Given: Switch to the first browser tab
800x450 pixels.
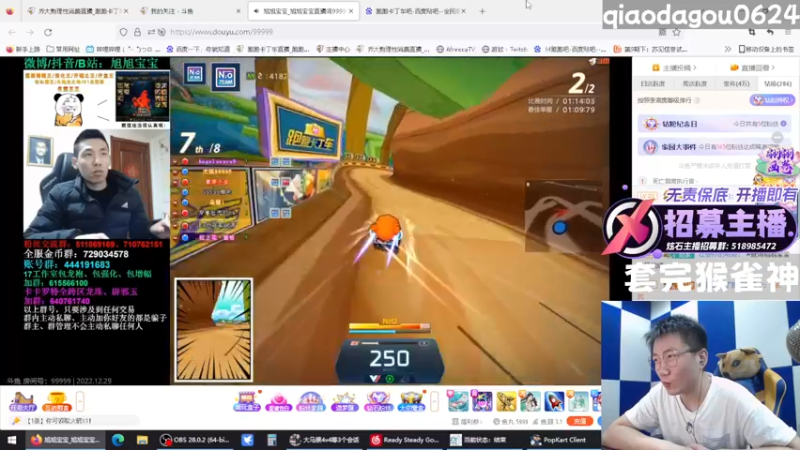Looking at the screenshot, I should (x=78, y=11).
